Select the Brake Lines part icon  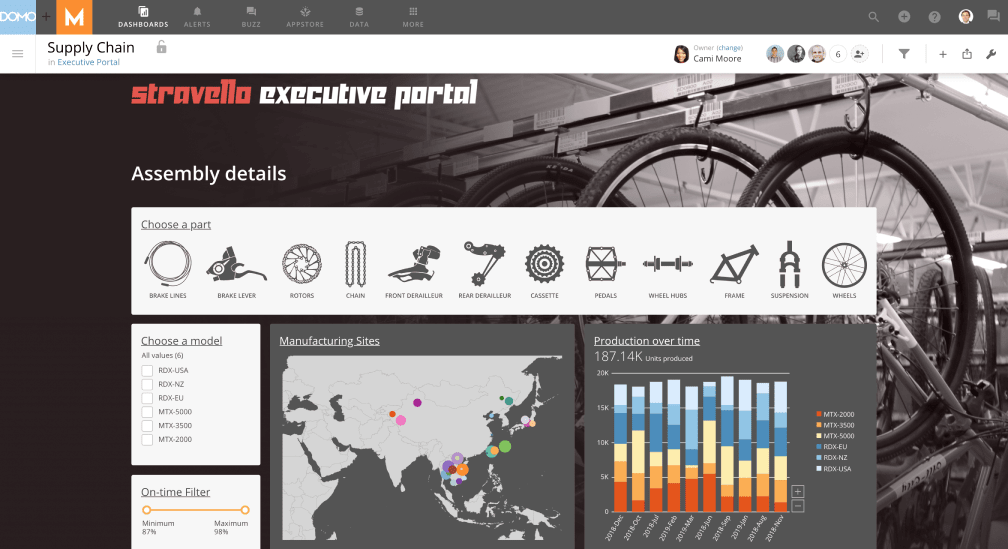tap(168, 264)
